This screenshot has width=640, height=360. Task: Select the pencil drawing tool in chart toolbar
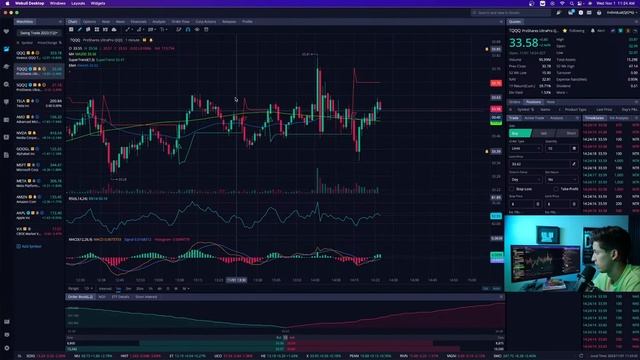pos(80,29)
